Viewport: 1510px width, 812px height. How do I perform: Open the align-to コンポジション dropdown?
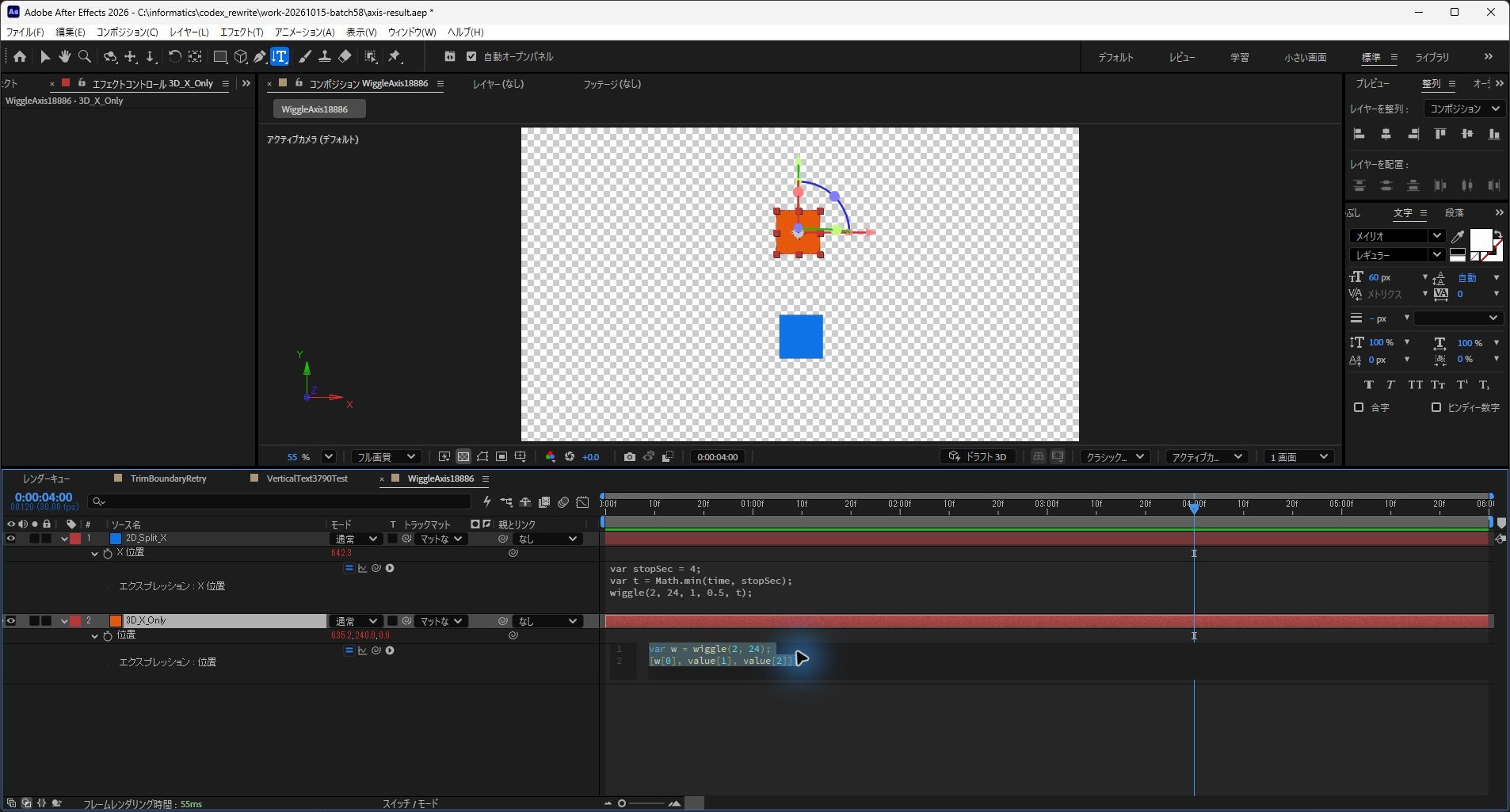1464,109
